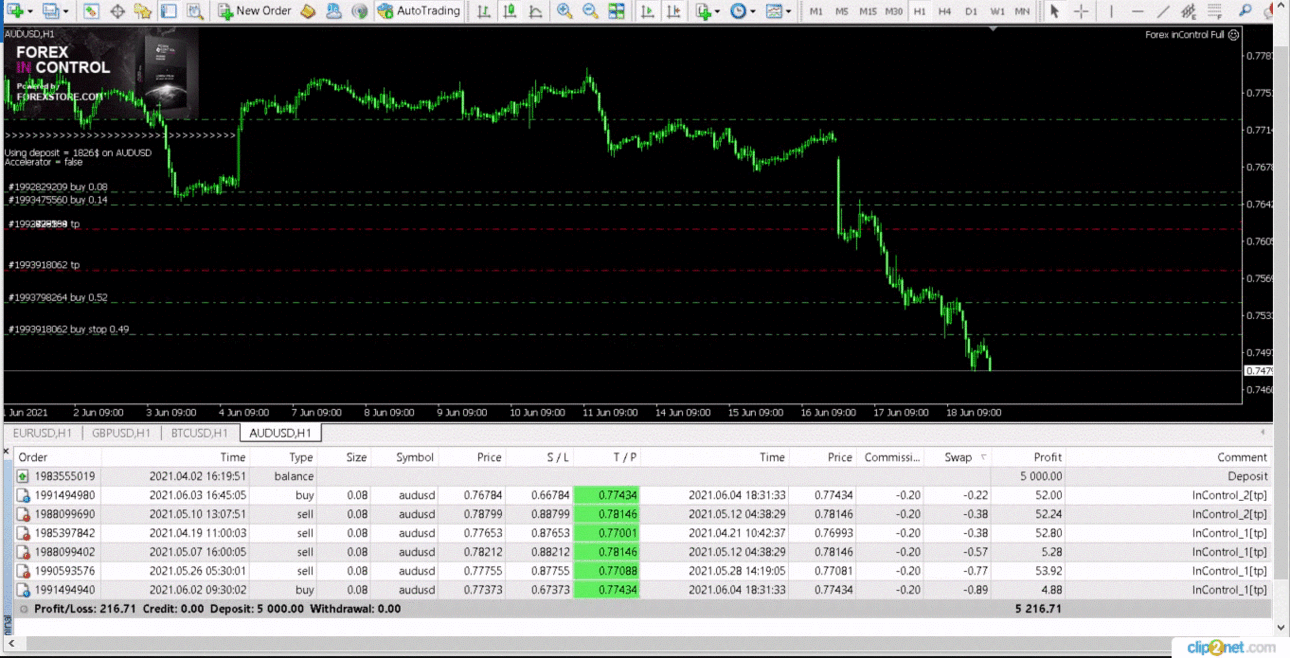
Task: Open the Market Watch panel icon
Action: [x=91, y=11]
